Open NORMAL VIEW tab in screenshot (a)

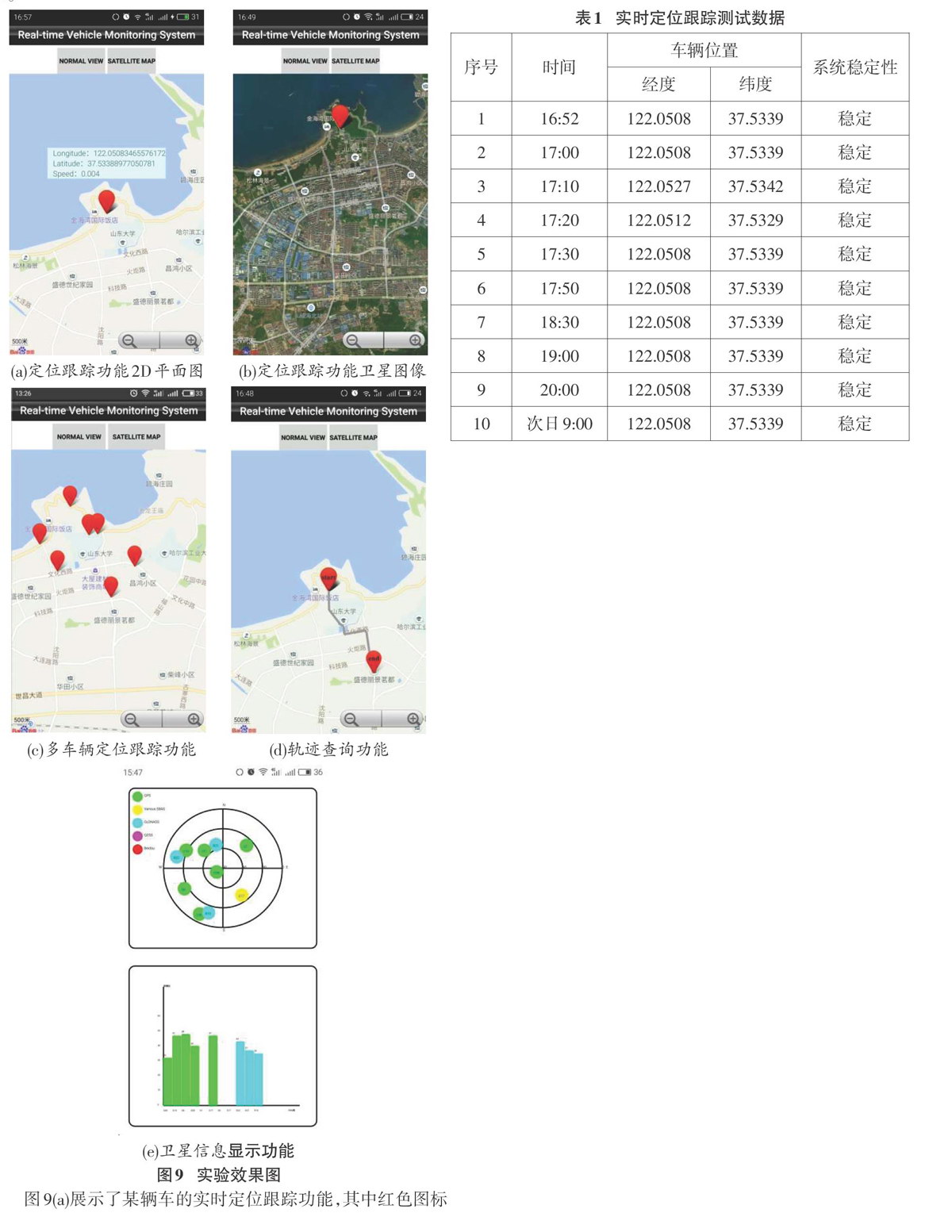[x=81, y=61]
